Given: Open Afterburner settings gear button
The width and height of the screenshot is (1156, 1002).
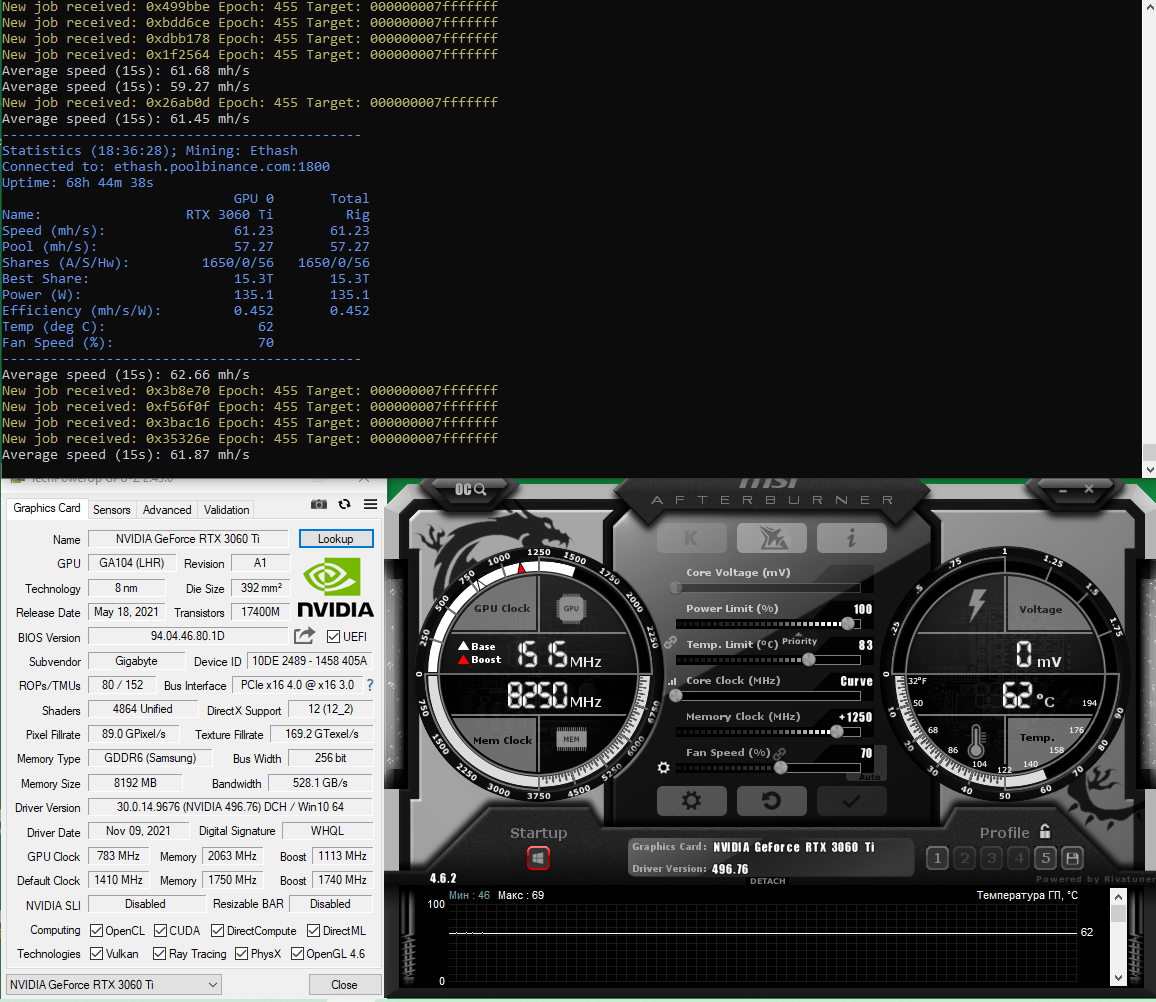Looking at the screenshot, I should tap(691, 801).
